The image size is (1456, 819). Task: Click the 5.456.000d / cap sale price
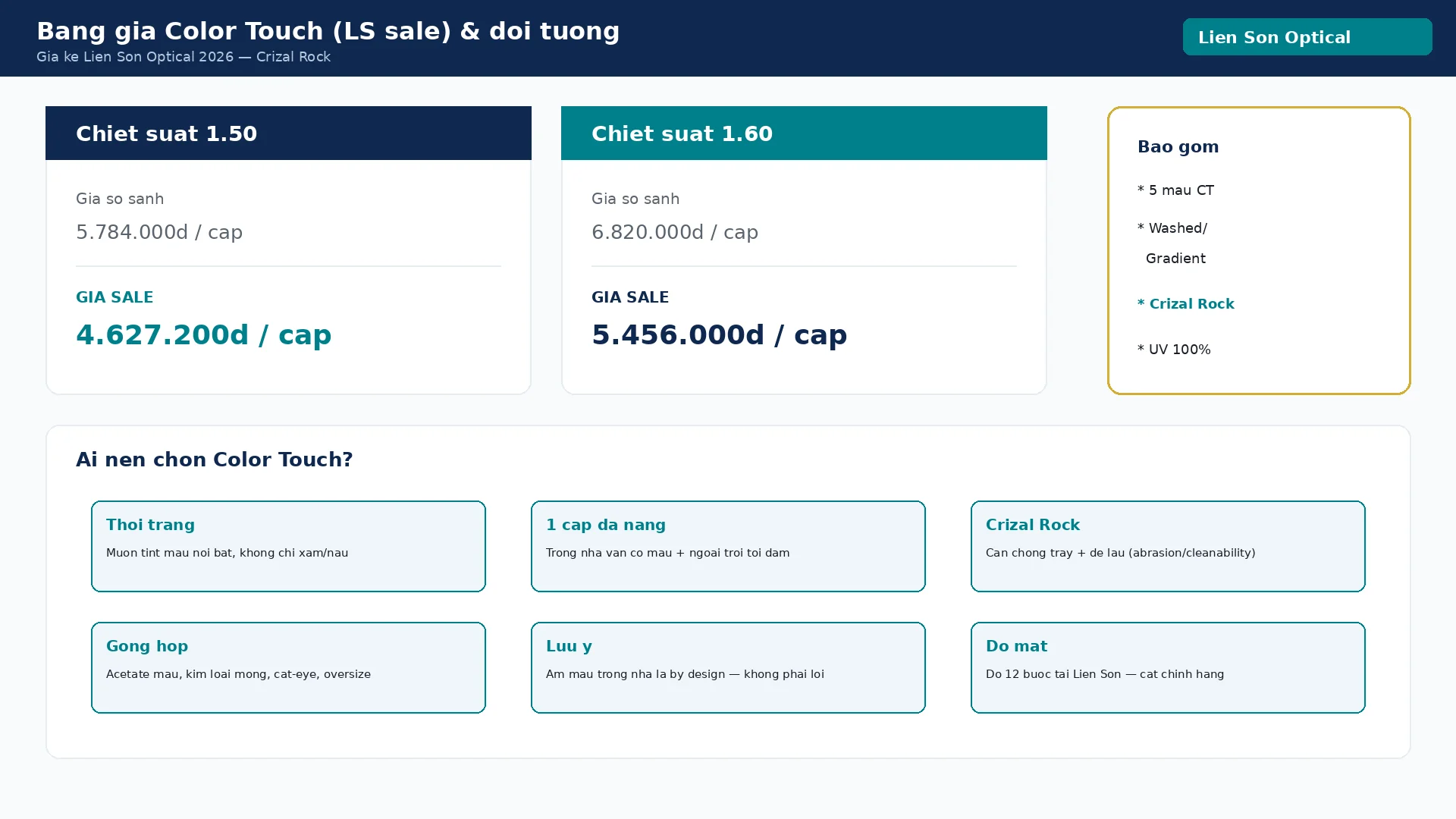719,334
